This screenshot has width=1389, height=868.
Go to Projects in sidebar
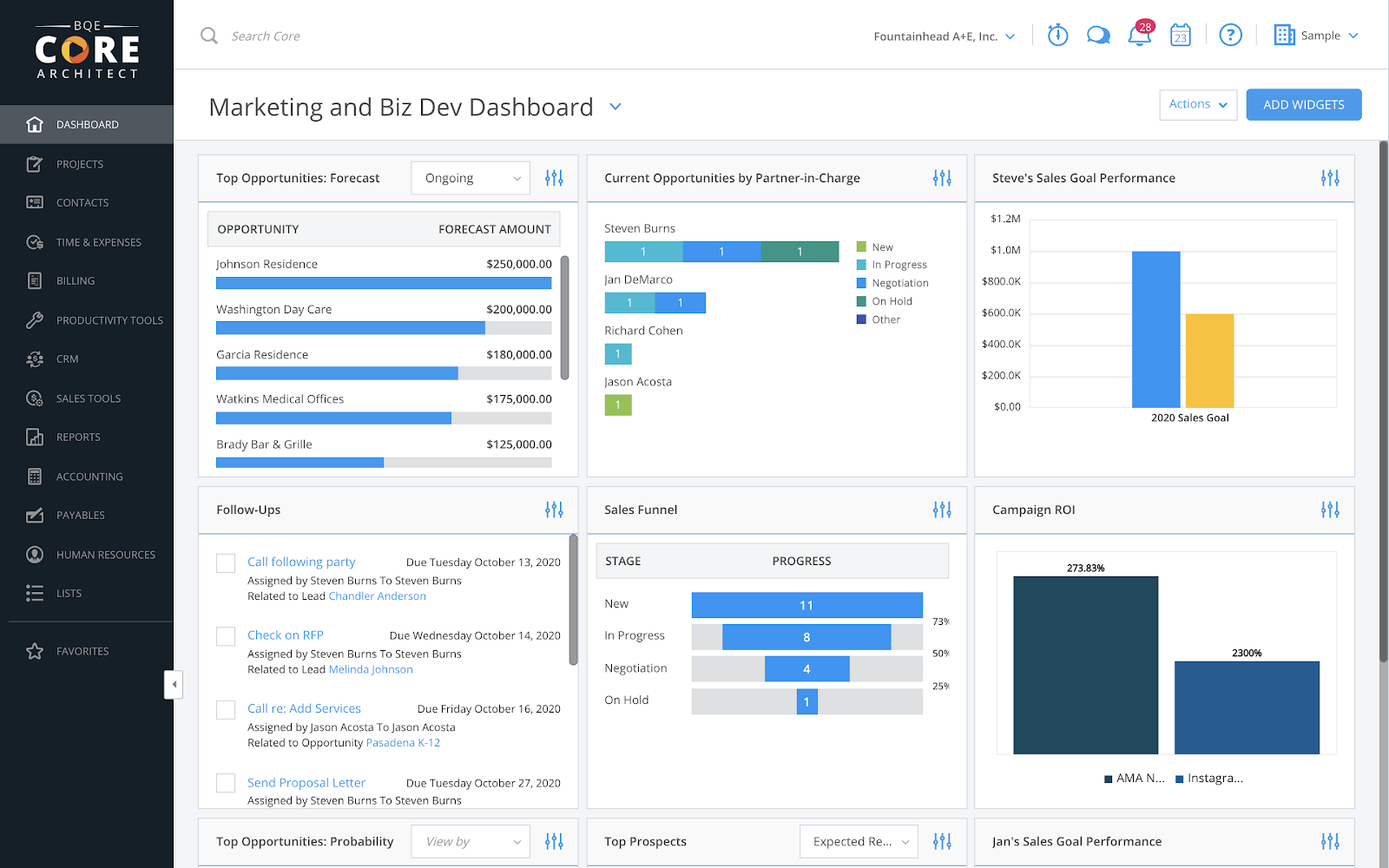[x=87, y=164]
